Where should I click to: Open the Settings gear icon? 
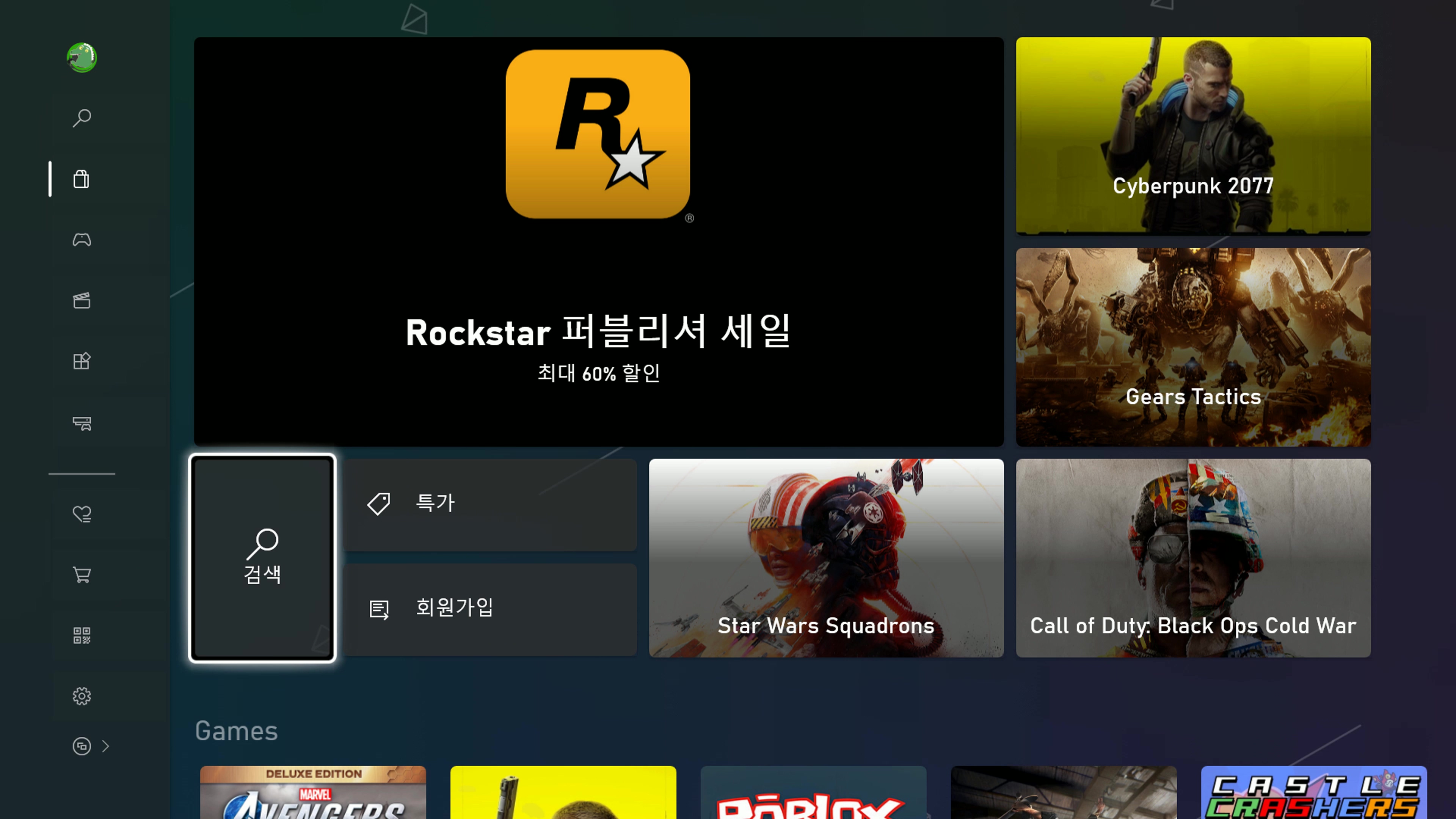(x=82, y=696)
